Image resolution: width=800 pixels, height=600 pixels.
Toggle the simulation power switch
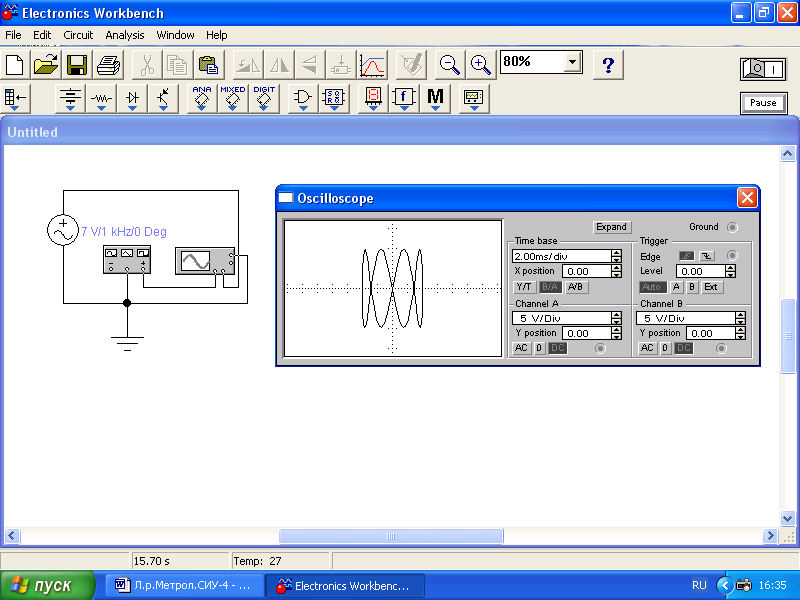[x=763, y=68]
